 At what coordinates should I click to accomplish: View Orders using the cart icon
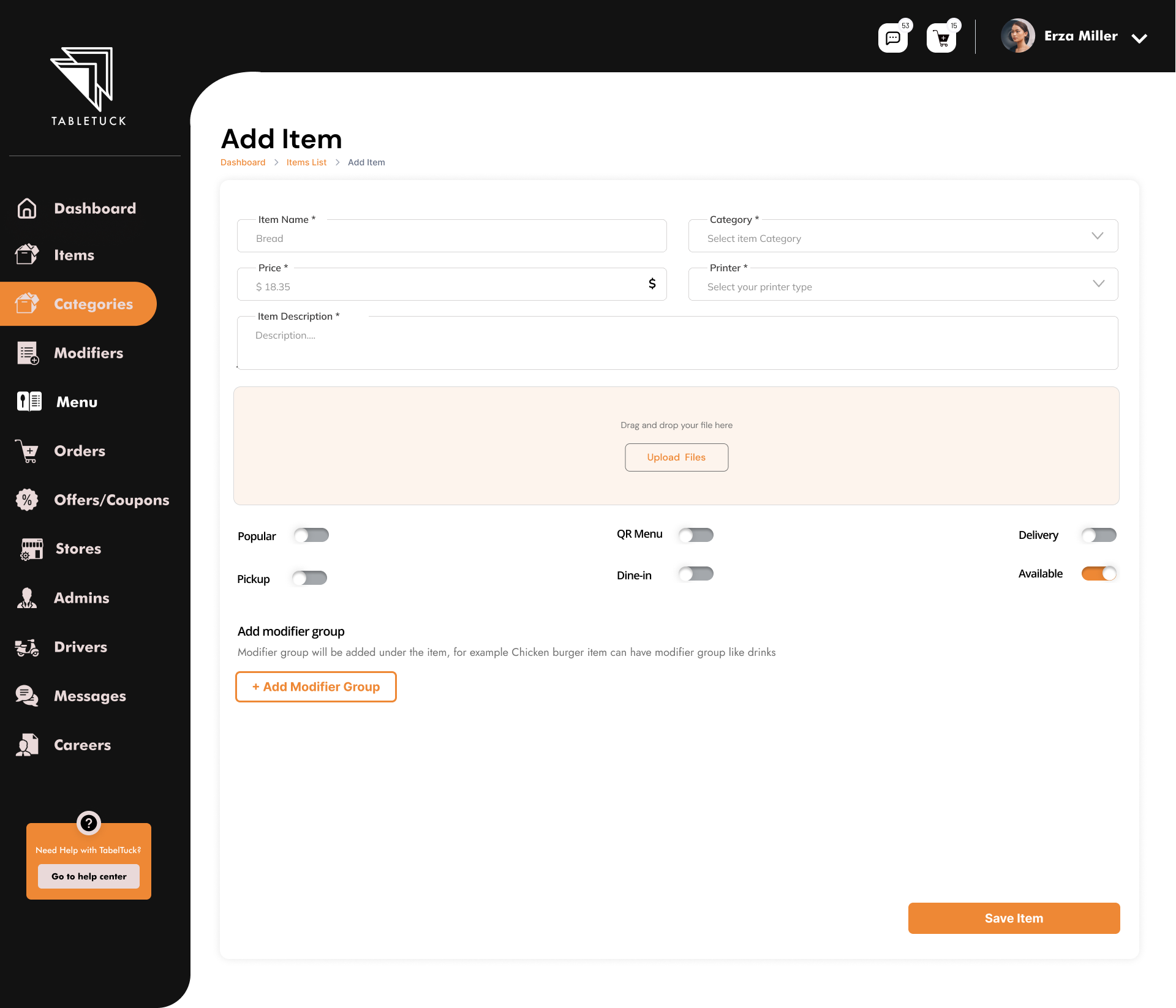tap(79, 451)
